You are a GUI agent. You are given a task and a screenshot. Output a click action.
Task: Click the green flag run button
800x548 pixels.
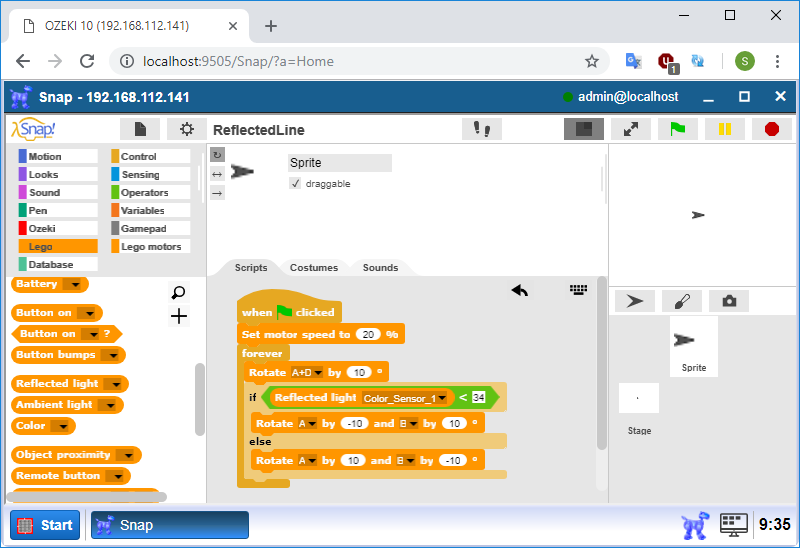[677, 129]
